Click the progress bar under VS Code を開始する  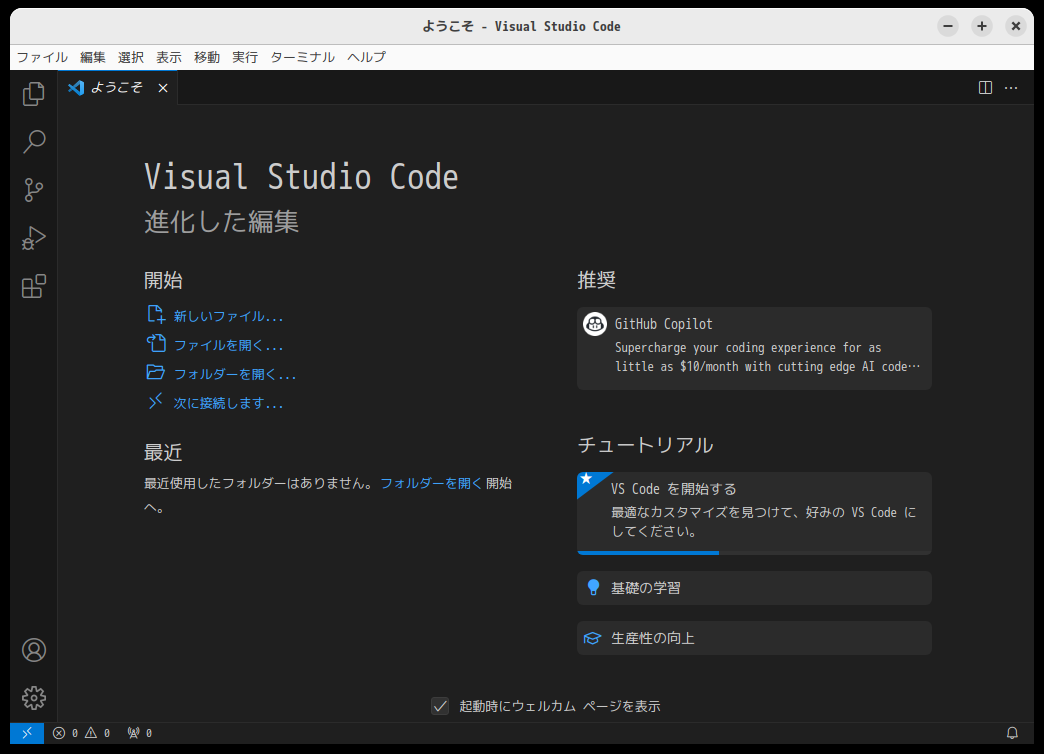754,553
